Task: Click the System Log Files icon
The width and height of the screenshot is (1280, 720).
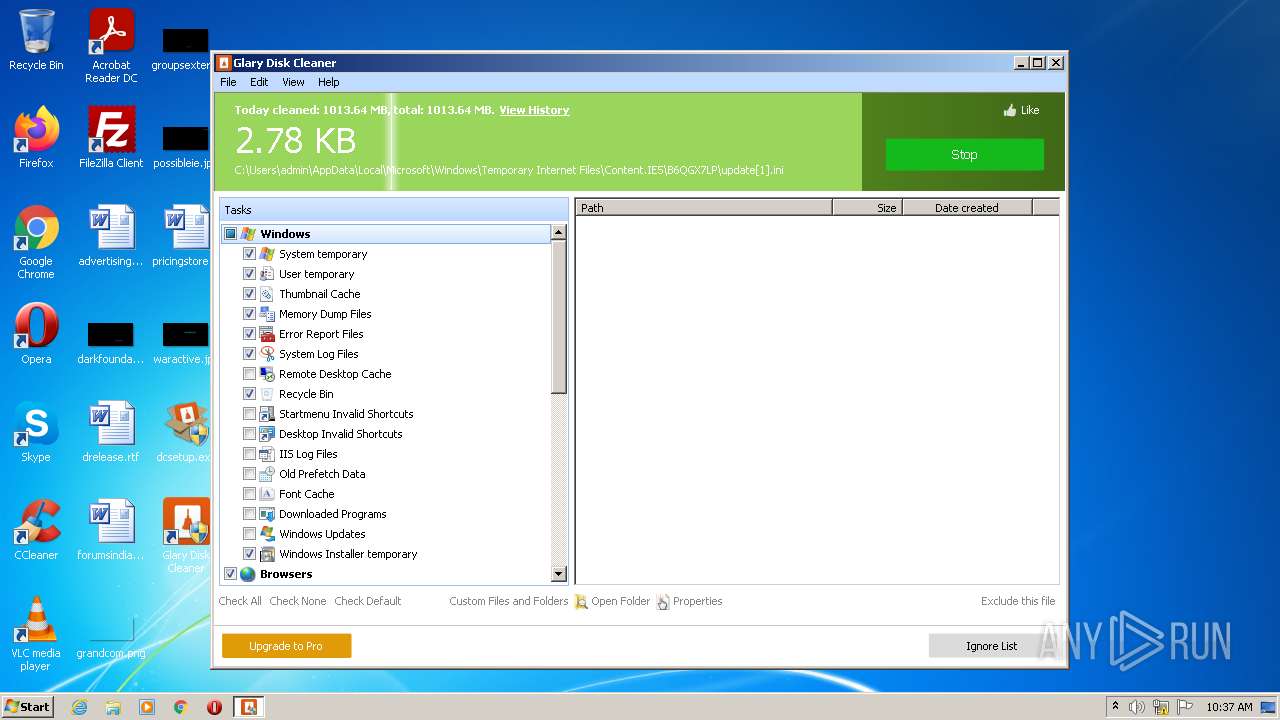Action: point(267,354)
